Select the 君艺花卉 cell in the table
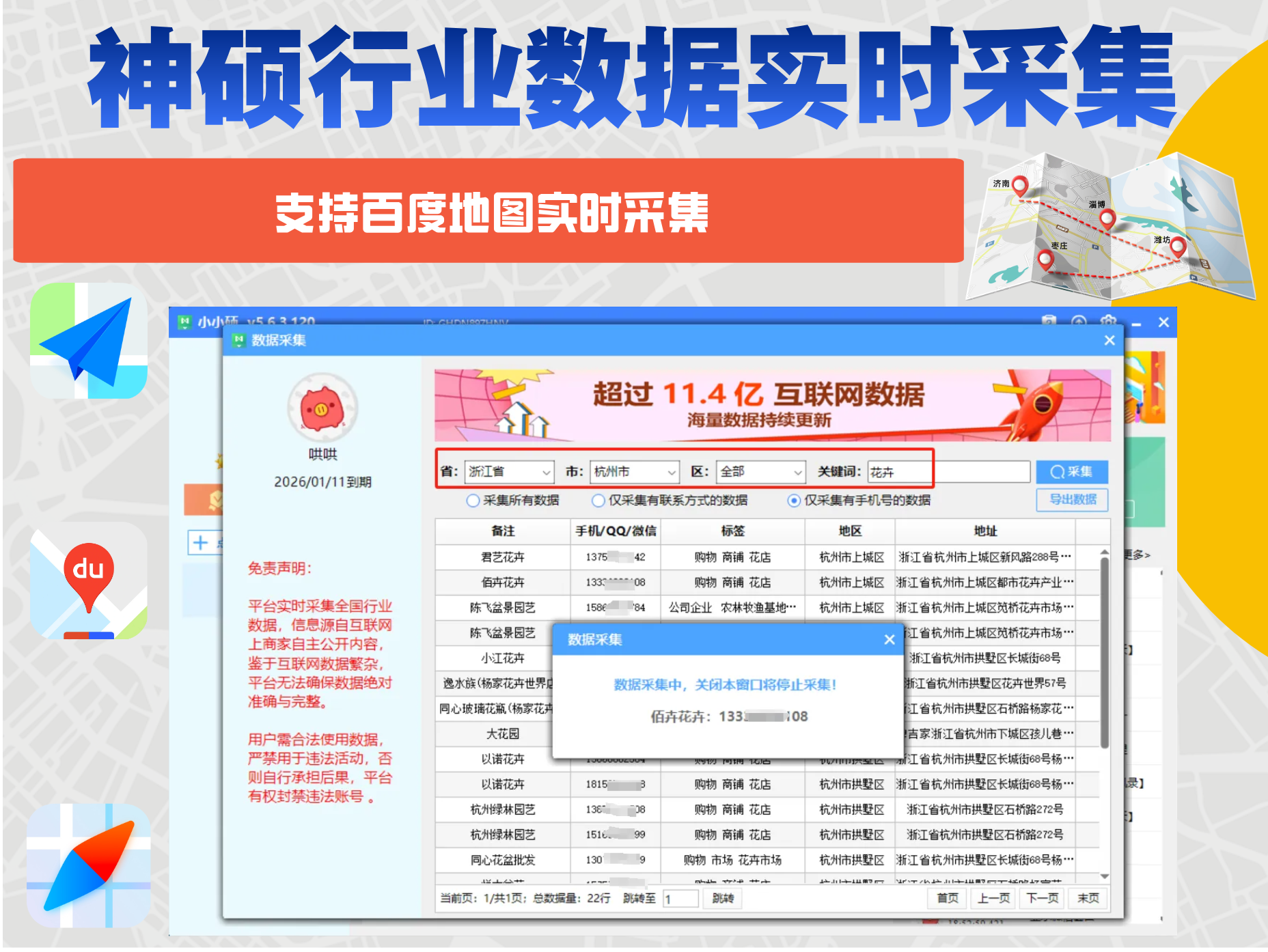The image size is (1268, 952). pos(503,557)
